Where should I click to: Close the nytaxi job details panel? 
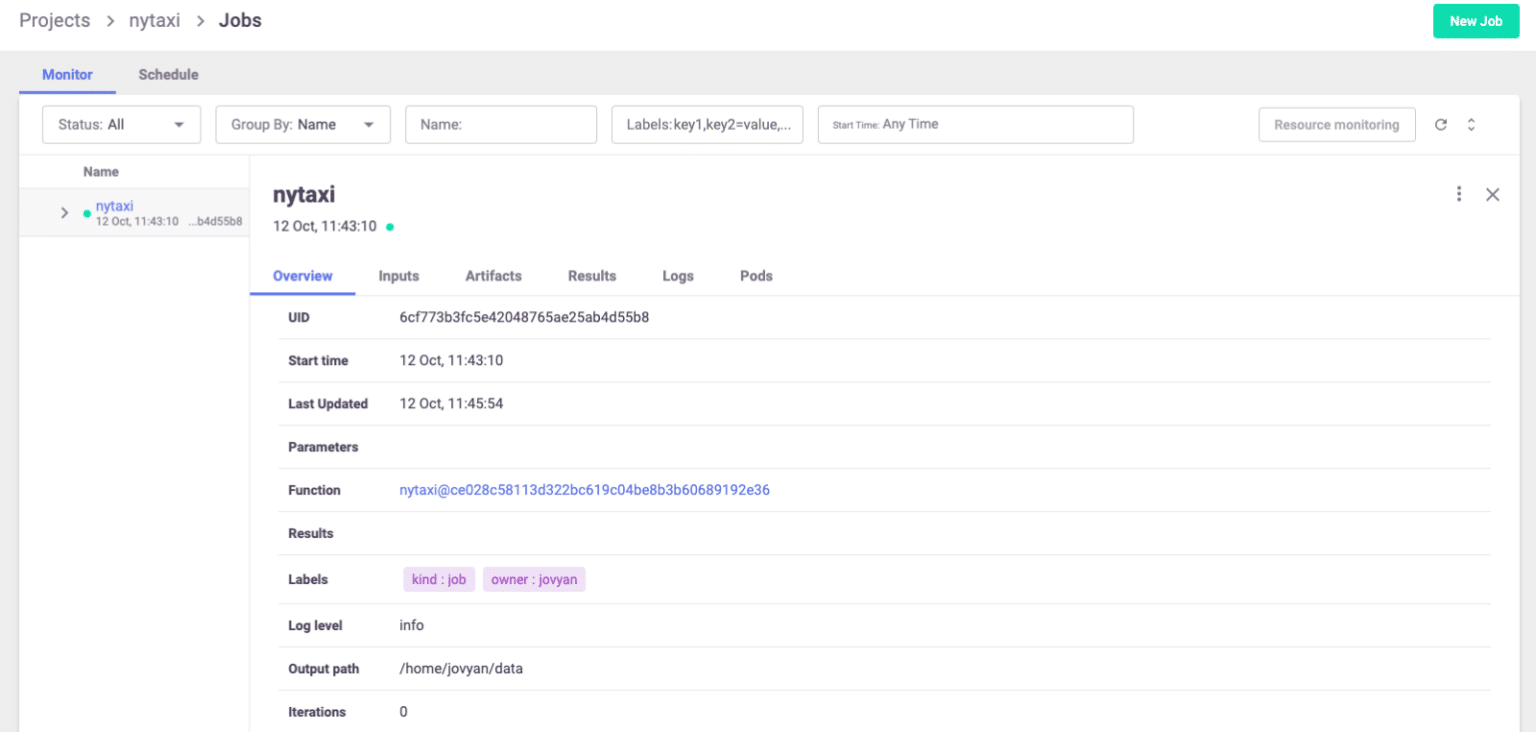click(x=1492, y=194)
